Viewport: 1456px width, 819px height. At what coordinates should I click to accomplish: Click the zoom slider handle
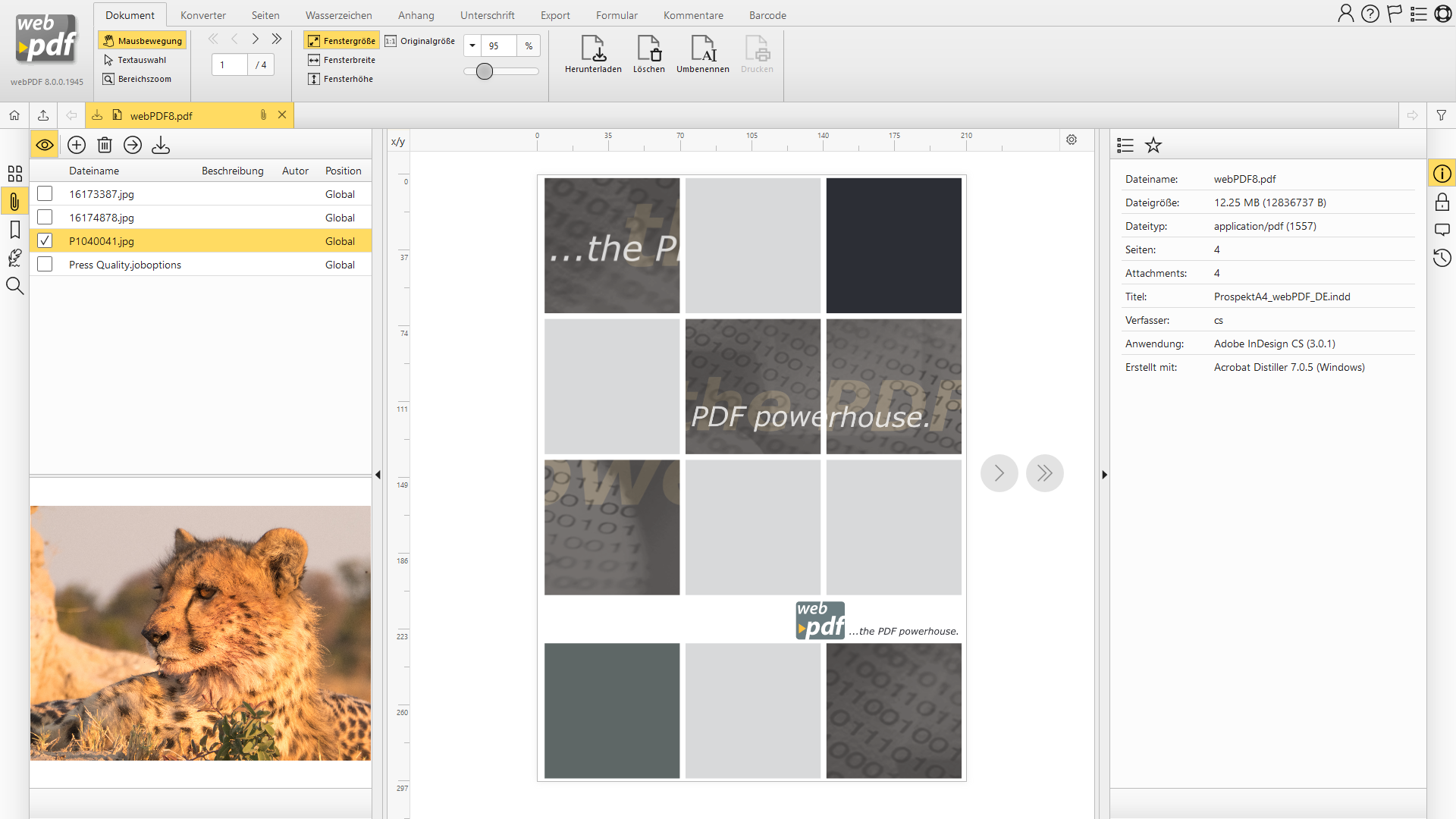click(x=485, y=71)
